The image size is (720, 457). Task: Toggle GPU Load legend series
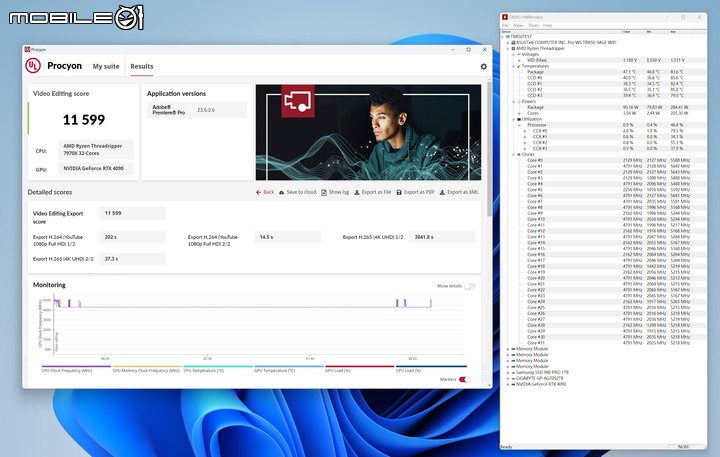click(x=359, y=369)
